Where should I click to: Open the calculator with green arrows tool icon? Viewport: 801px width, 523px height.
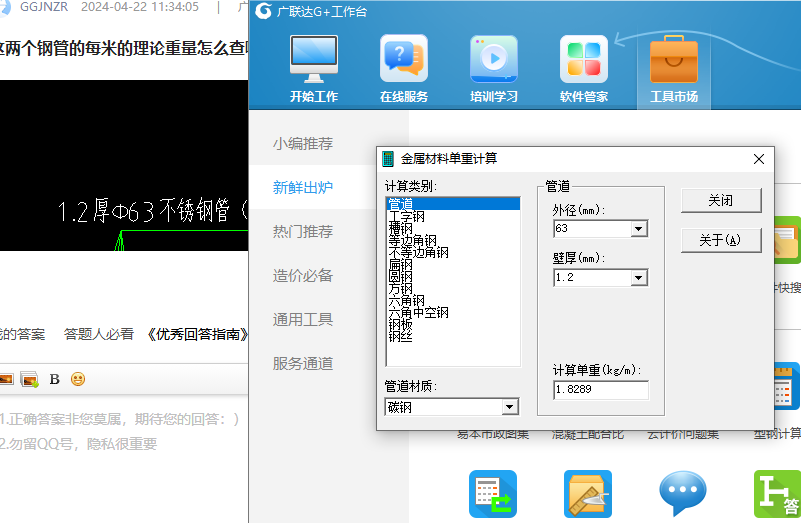(x=493, y=494)
